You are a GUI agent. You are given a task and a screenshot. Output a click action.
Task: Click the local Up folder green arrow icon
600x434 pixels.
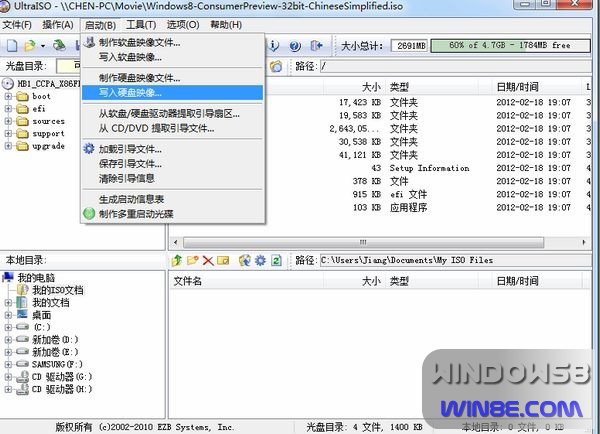point(176,261)
